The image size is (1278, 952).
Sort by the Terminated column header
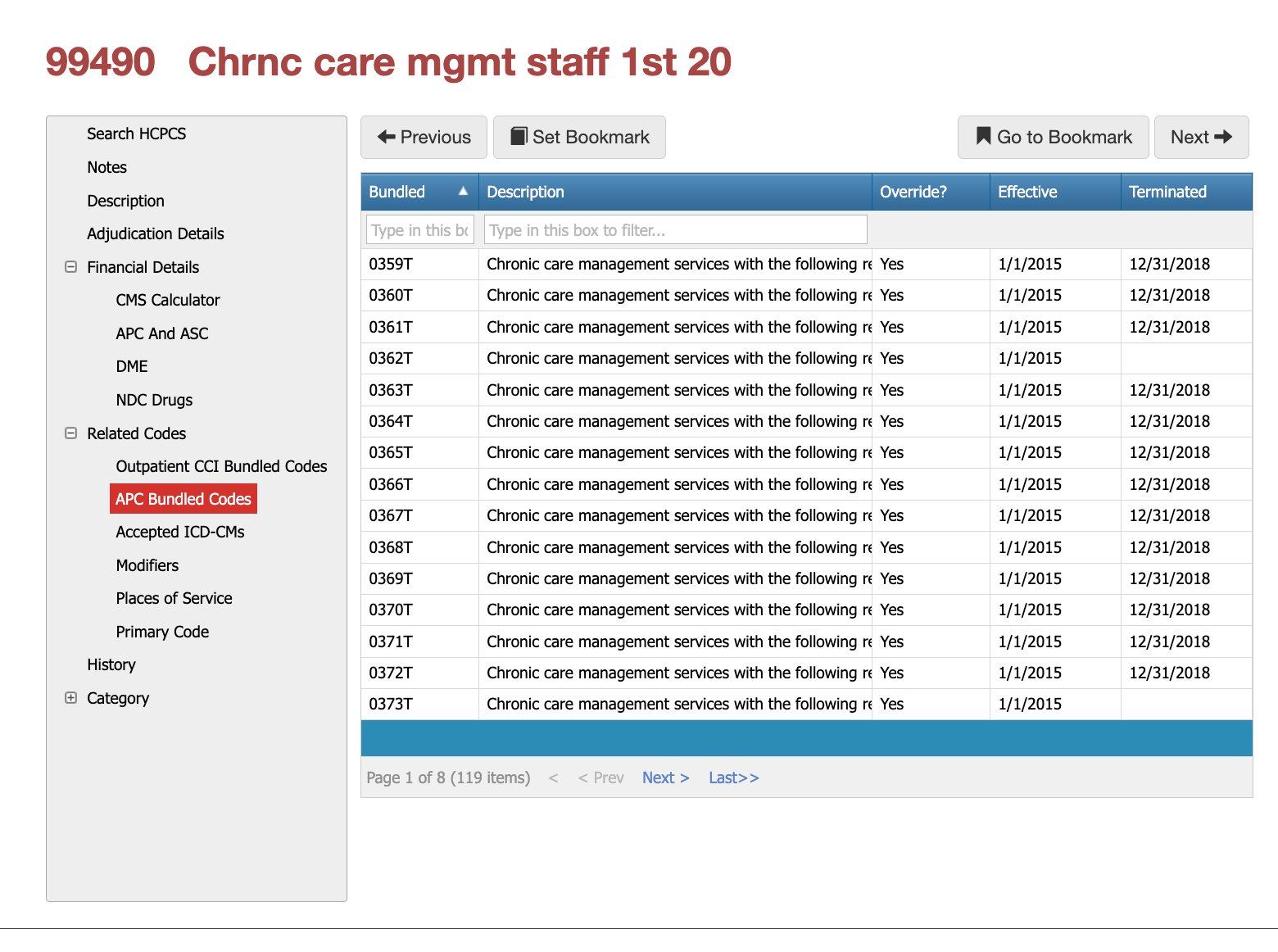coord(1186,192)
